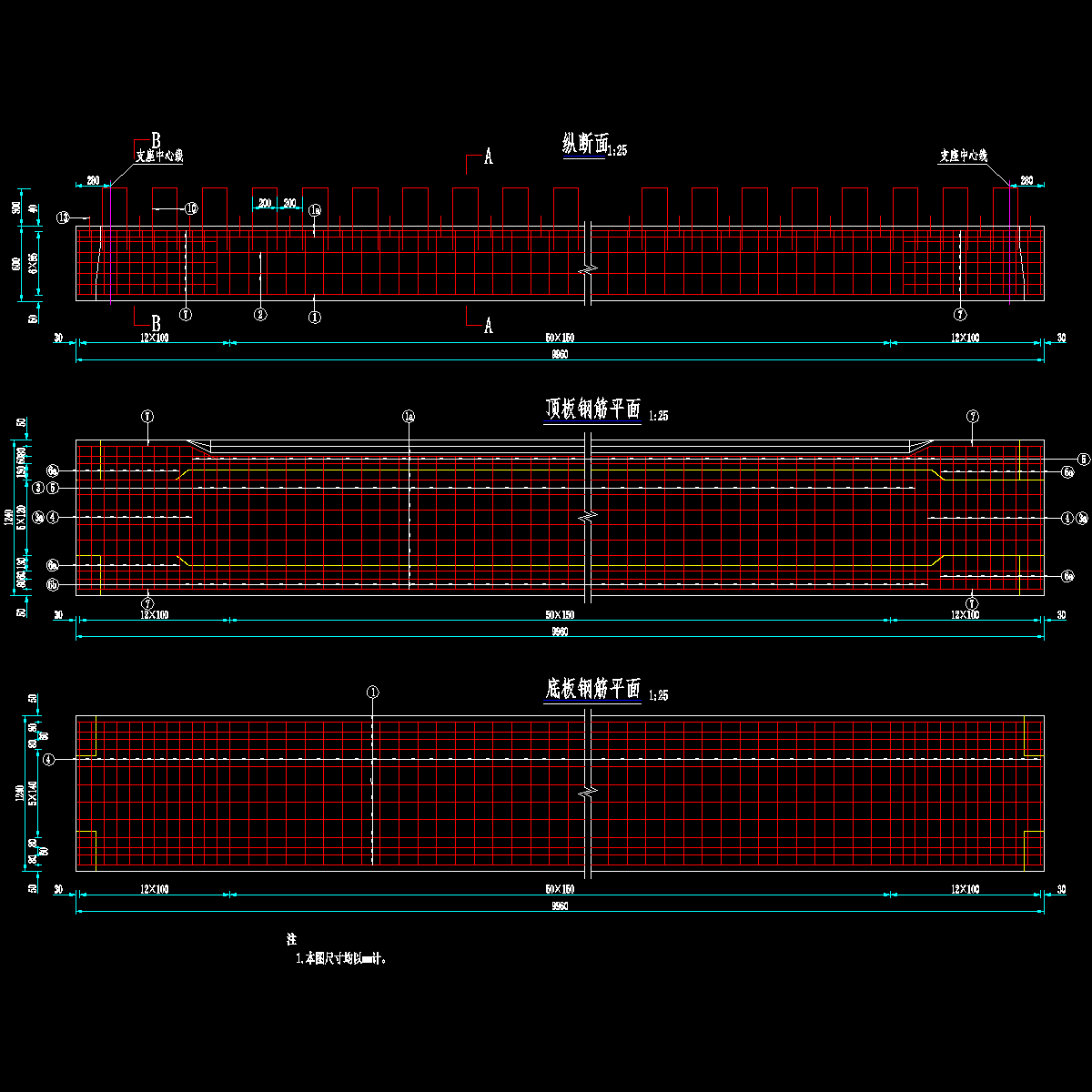1092x1092 pixels.
Task: Select upper 6a callout left of the top slab plan
Action: coord(53,470)
